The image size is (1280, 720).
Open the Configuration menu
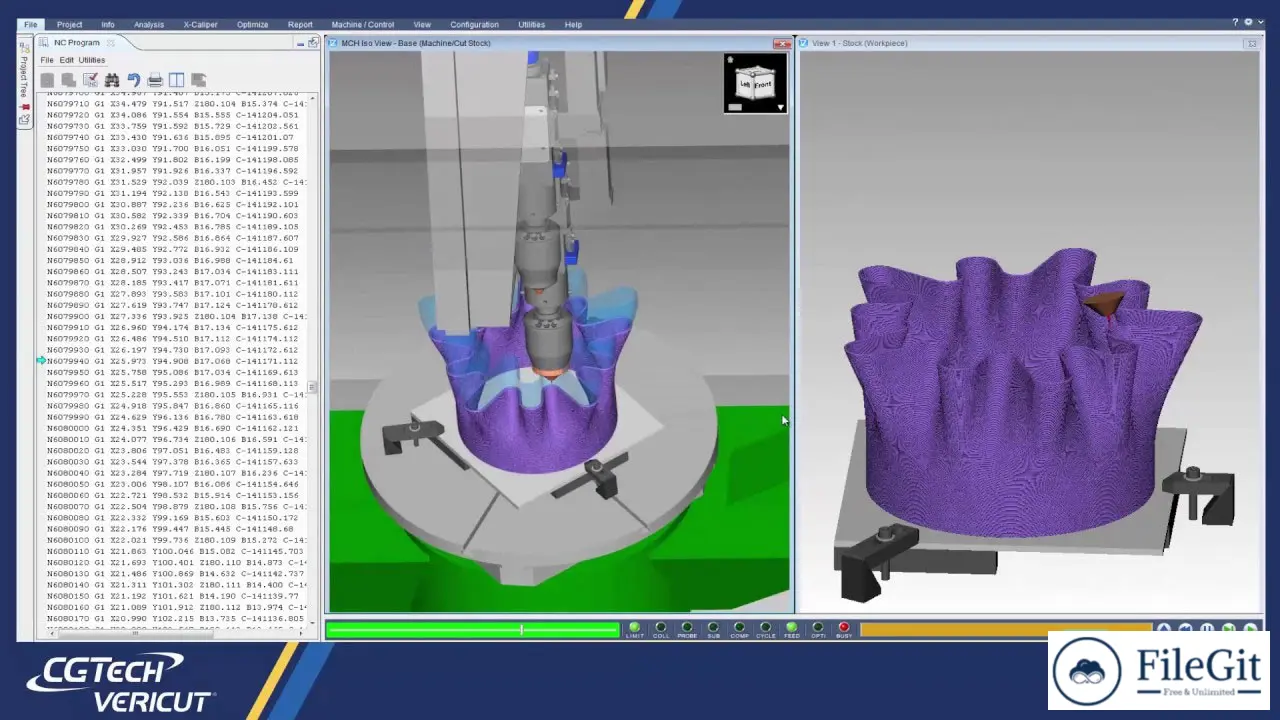click(x=474, y=24)
